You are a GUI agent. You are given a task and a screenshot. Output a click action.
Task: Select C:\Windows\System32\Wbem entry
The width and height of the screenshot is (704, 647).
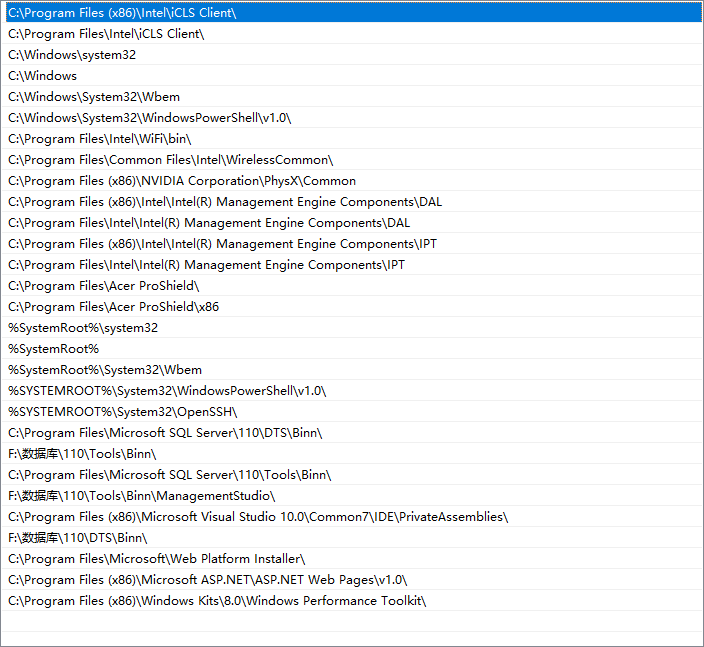pyautogui.click(x=352, y=97)
